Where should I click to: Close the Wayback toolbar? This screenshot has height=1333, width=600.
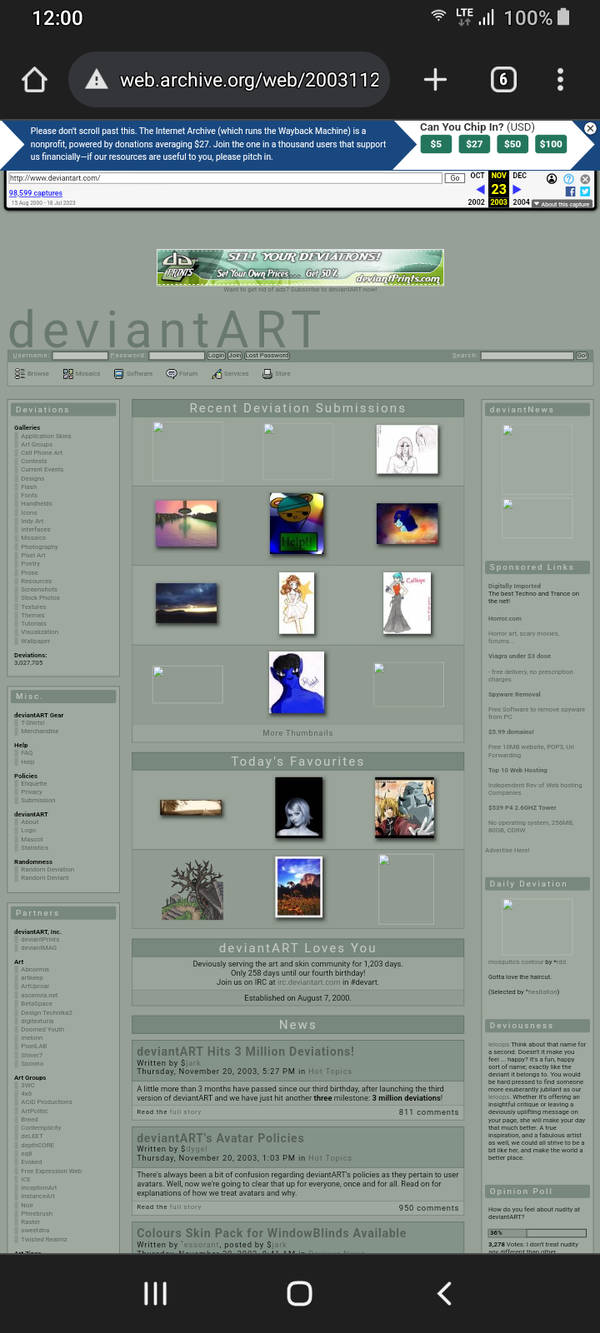coord(585,179)
